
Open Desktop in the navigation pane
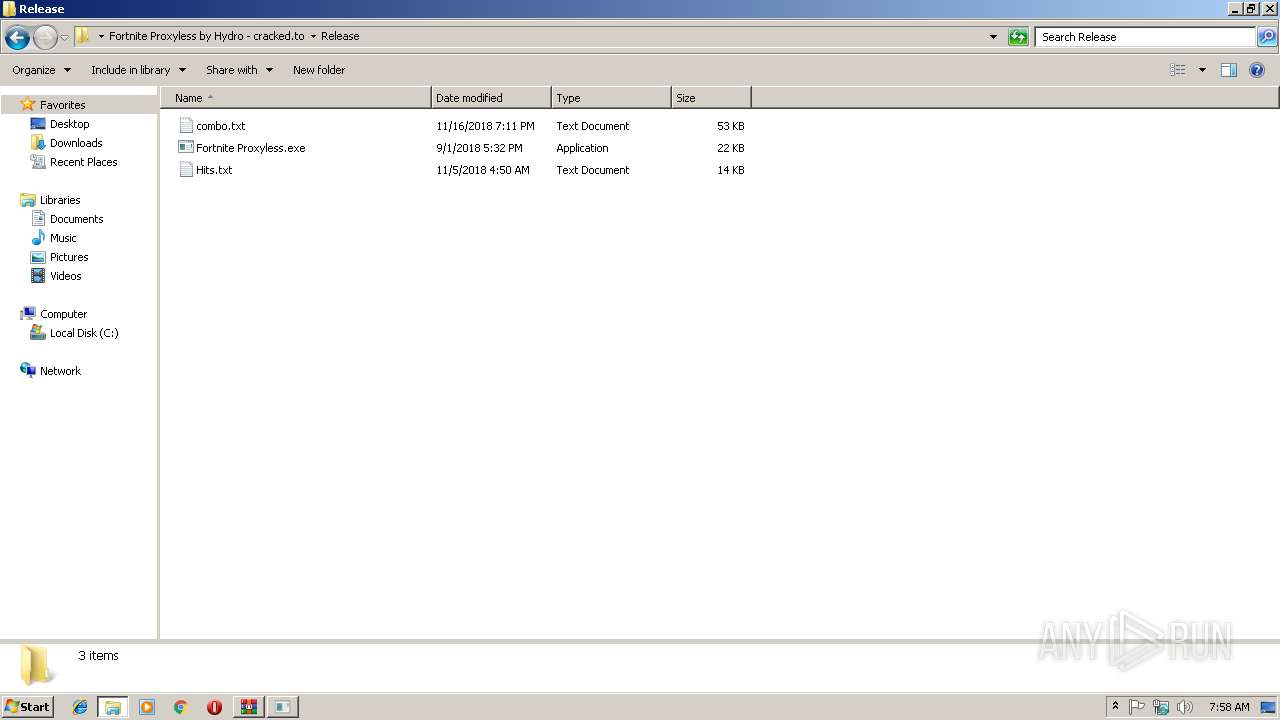tap(69, 124)
